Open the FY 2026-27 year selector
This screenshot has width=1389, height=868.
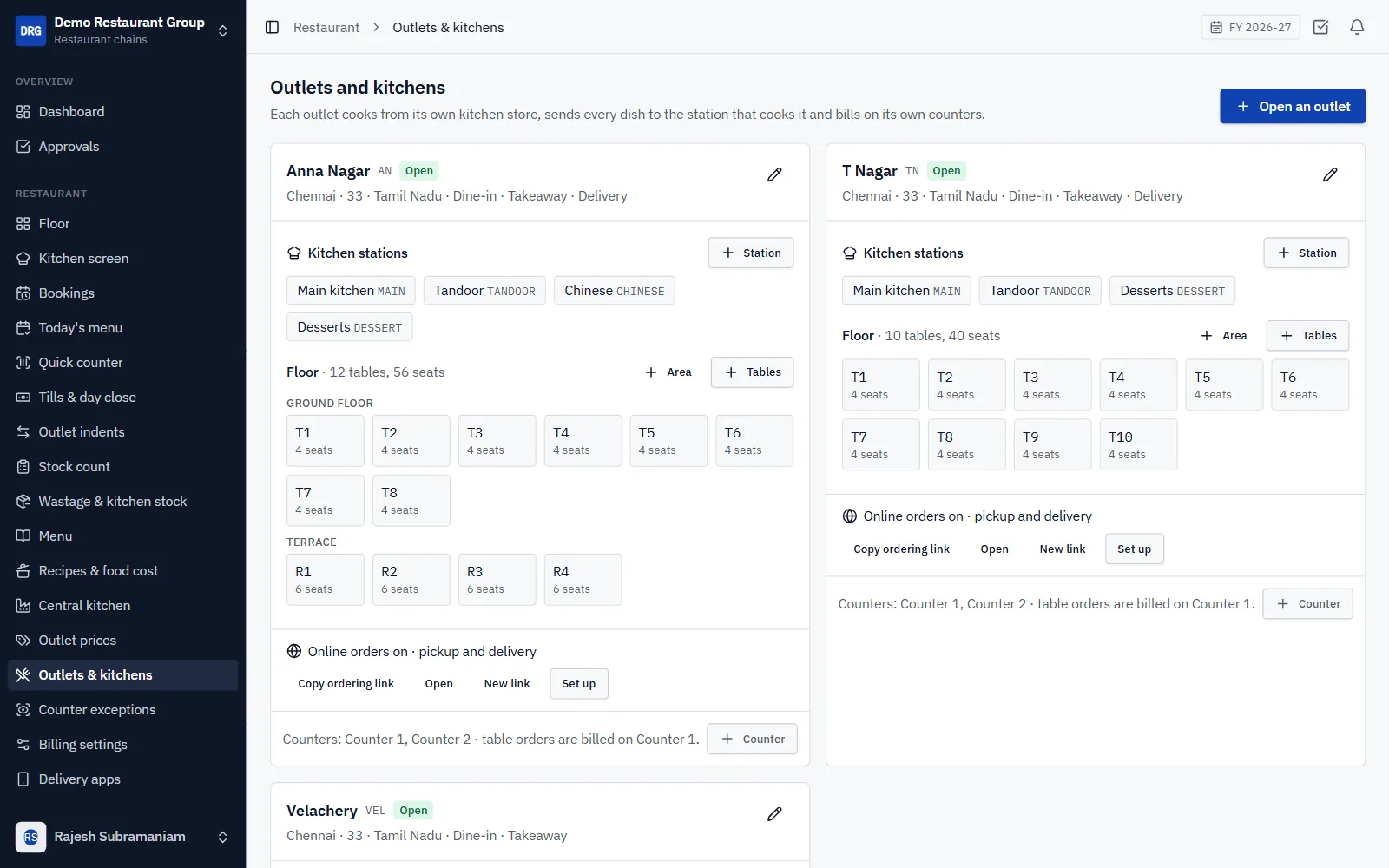[x=1250, y=27]
